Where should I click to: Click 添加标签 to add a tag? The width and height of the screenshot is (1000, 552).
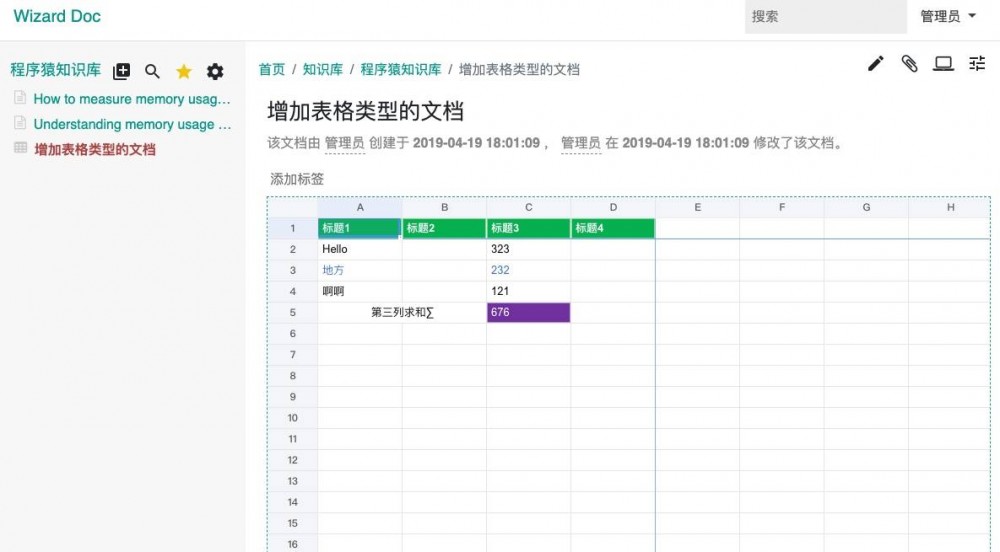point(297,179)
